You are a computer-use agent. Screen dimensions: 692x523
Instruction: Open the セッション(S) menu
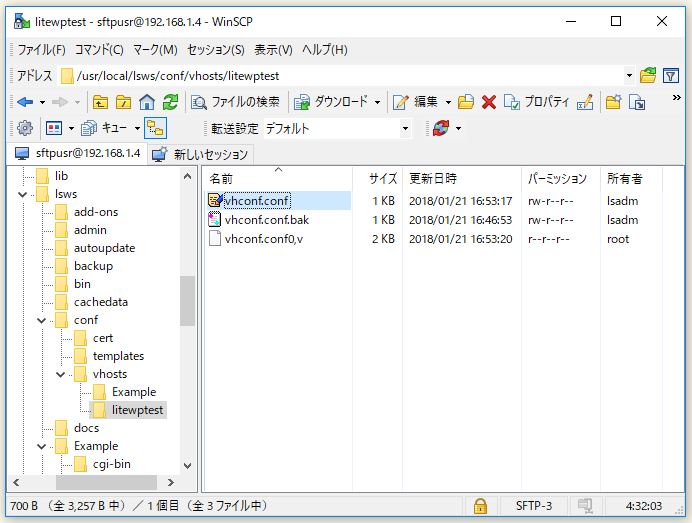216,49
